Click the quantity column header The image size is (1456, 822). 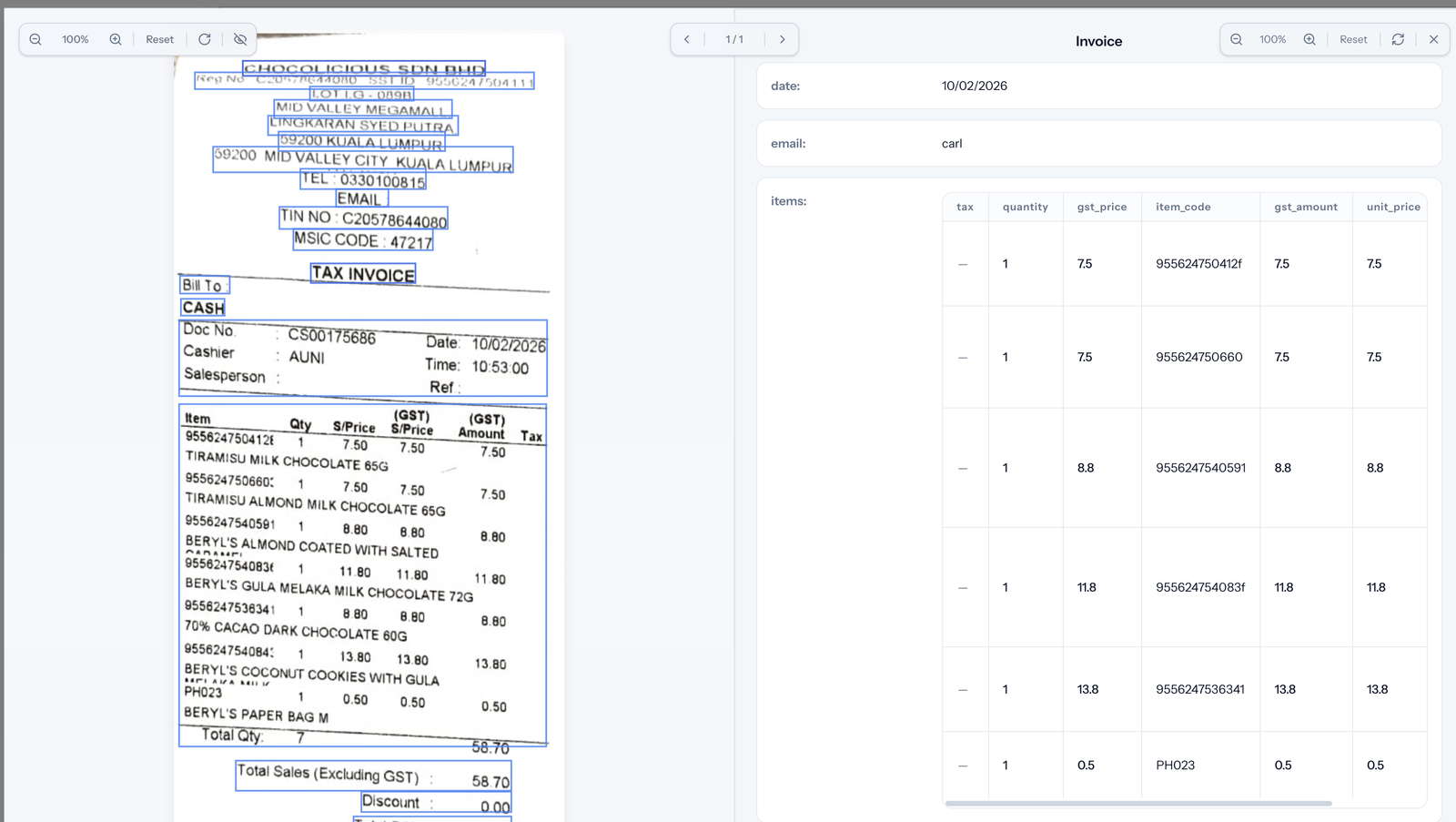coord(1026,207)
